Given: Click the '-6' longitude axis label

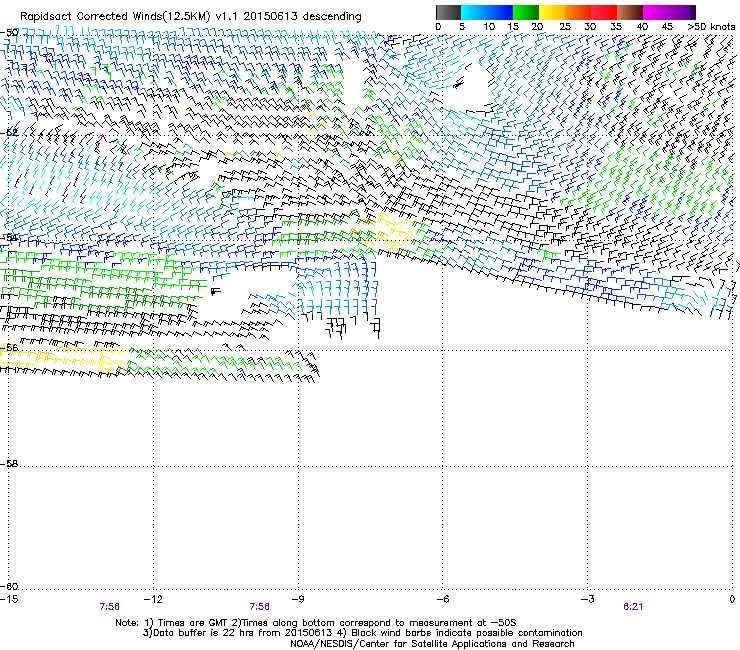Looking at the screenshot, I should click(x=443, y=599).
